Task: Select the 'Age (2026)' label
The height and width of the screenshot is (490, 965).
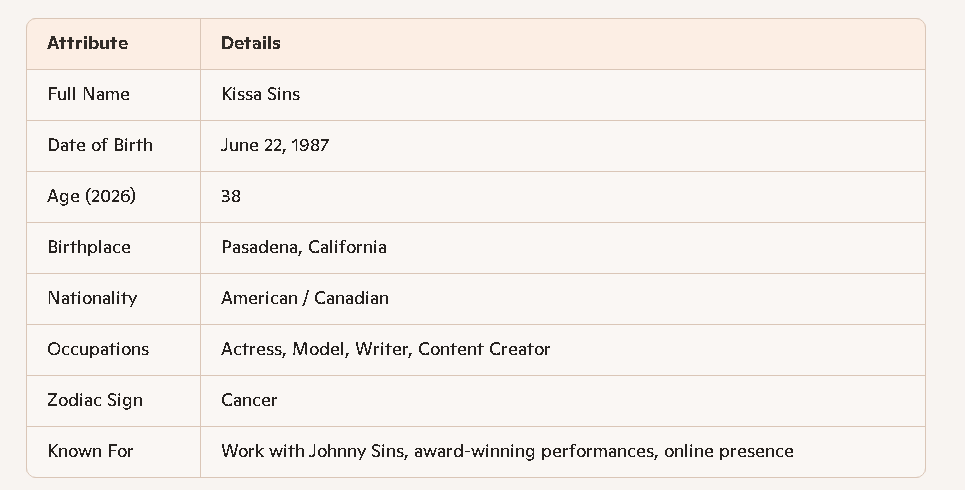Action: point(92,196)
